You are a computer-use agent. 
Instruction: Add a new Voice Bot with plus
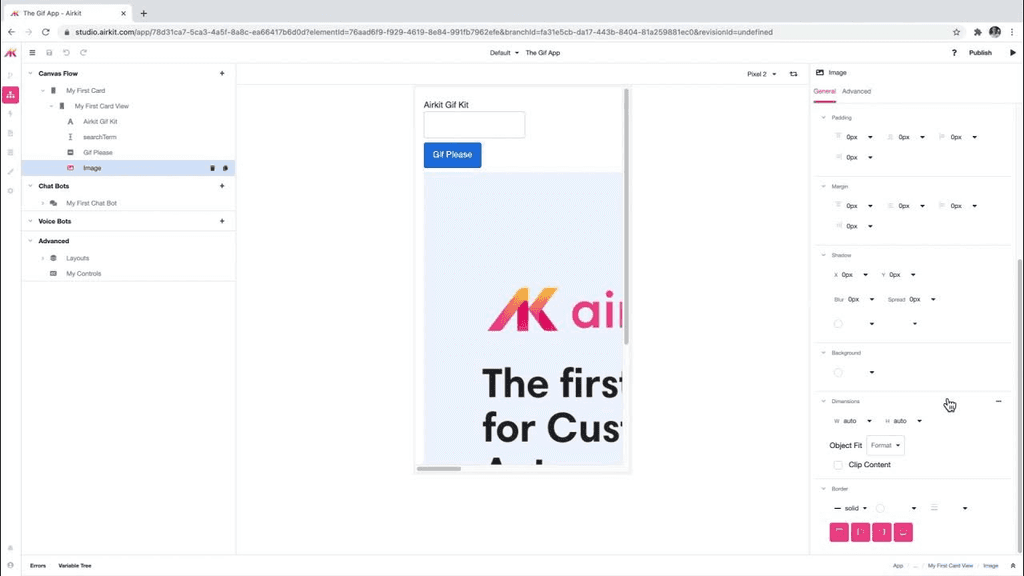click(222, 221)
